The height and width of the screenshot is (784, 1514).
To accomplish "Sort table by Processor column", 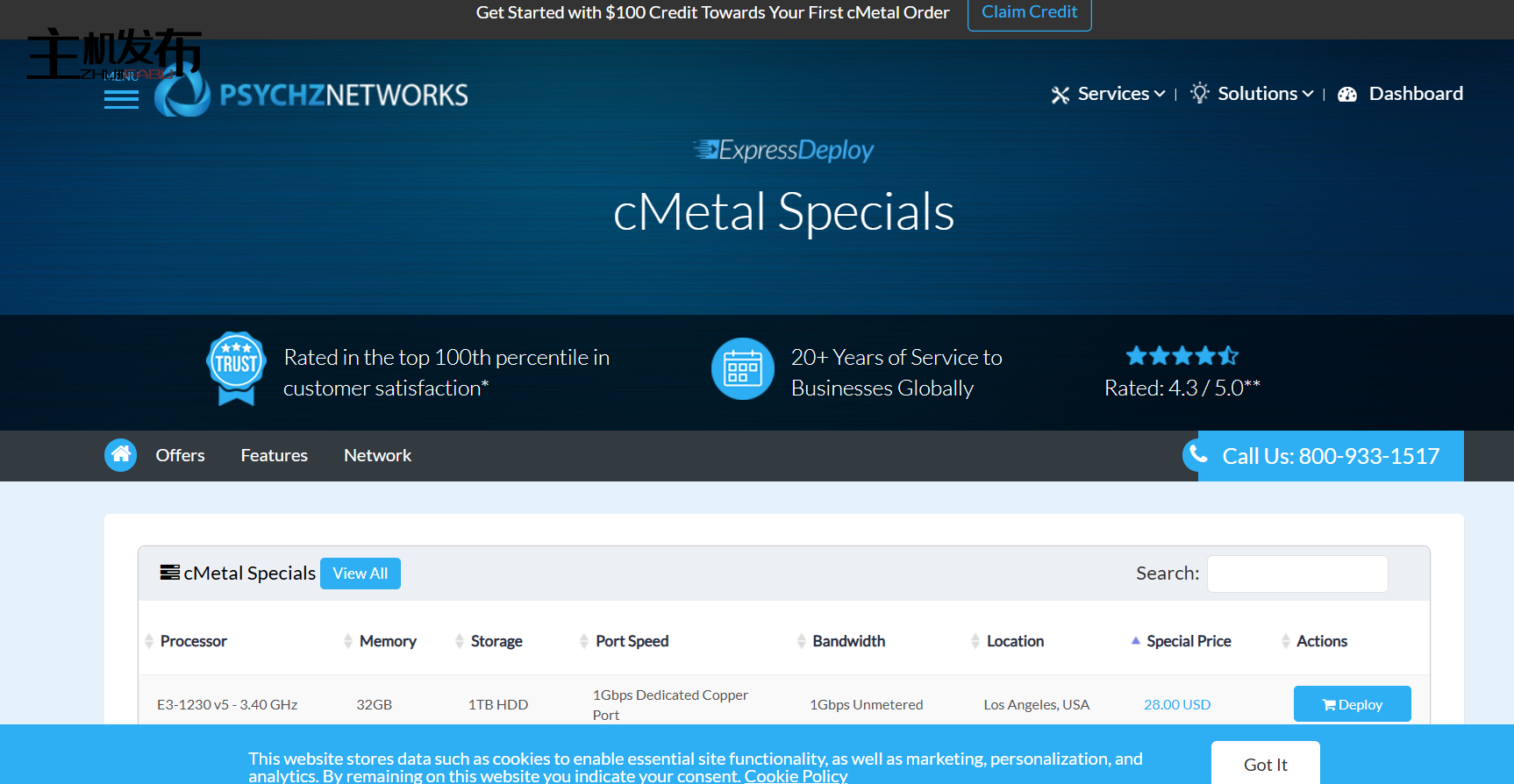I will point(193,641).
